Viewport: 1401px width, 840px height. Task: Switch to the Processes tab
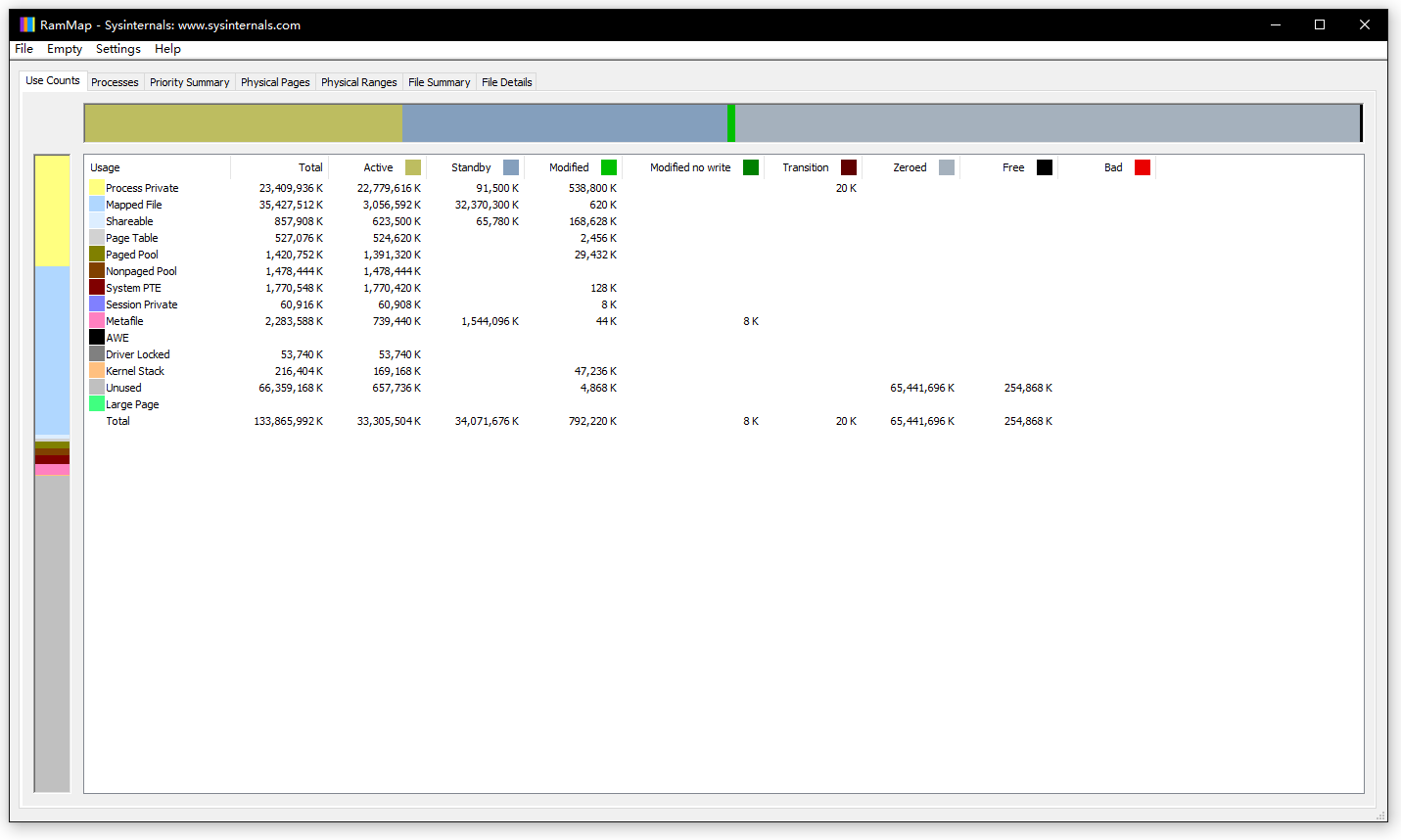(x=115, y=82)
